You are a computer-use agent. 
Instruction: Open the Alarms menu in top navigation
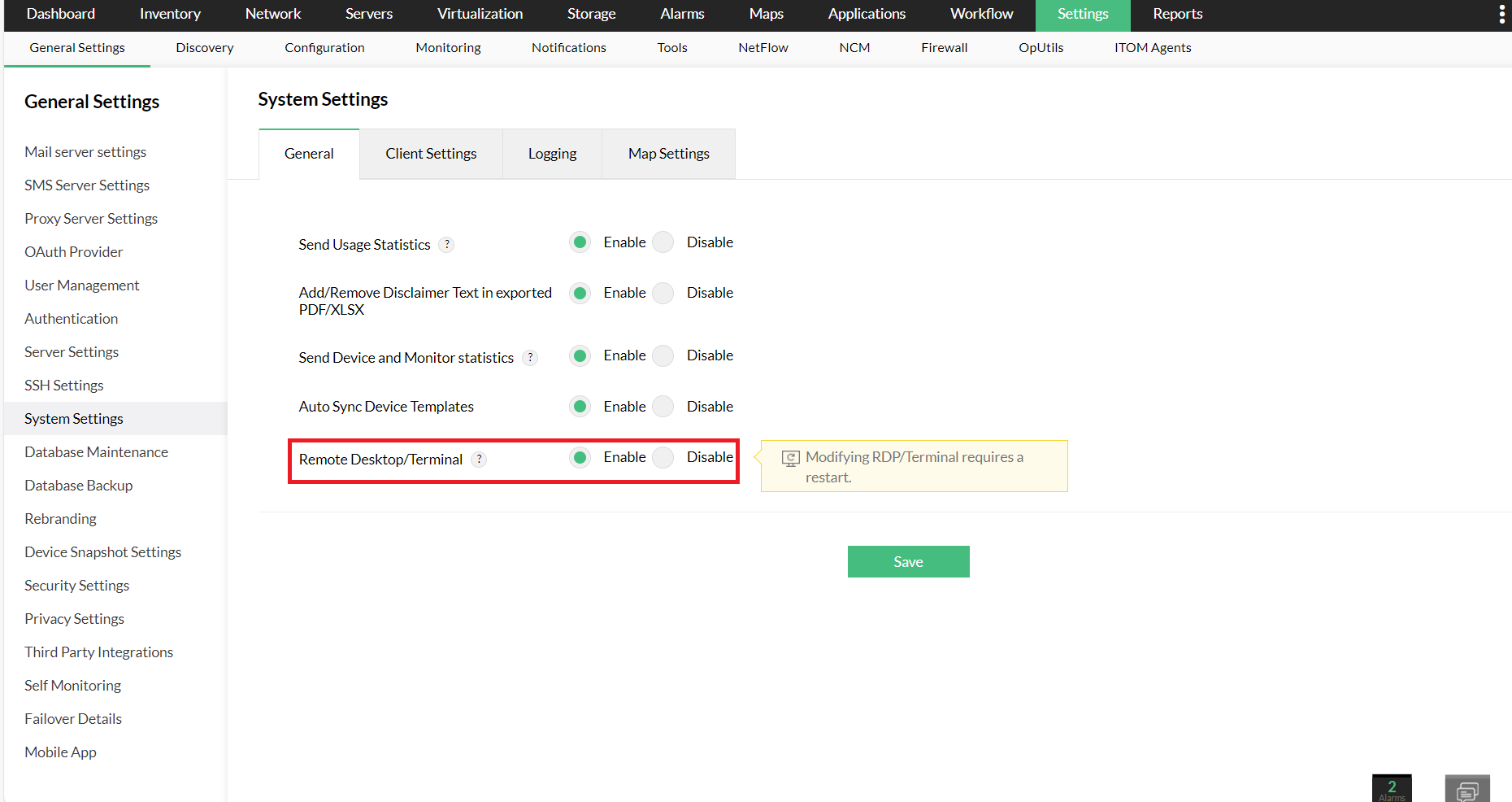(x=682, y=14)
